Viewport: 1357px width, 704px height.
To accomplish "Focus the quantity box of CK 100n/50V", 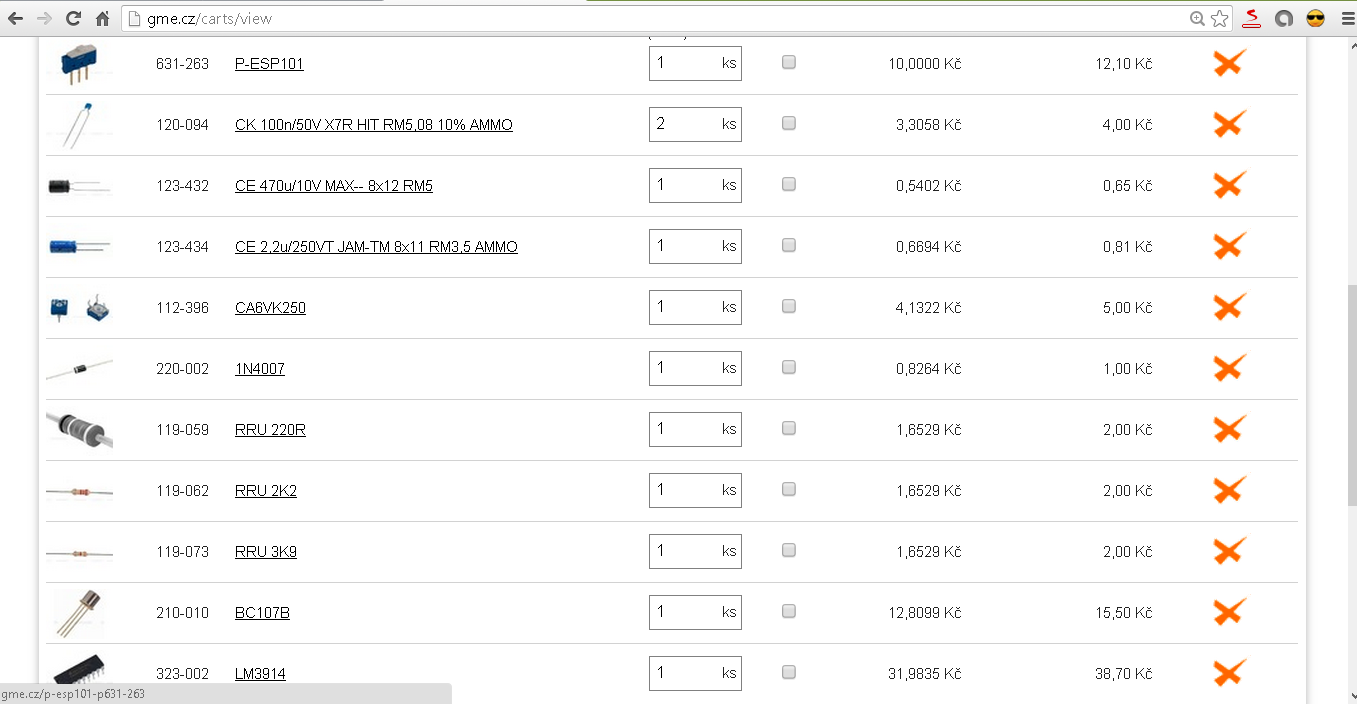I will [684, 124].
